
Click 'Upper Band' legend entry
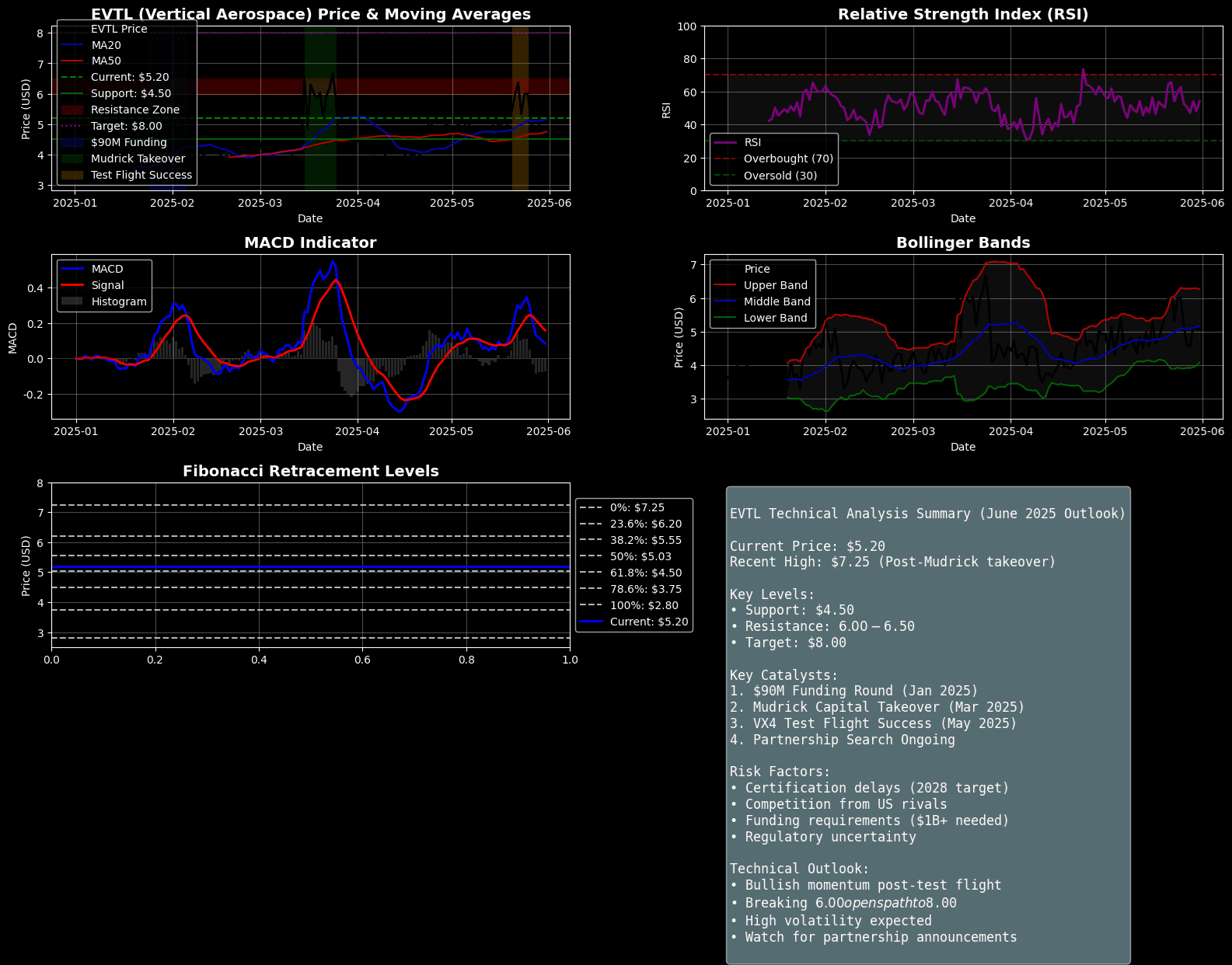[x=761, y=286]
